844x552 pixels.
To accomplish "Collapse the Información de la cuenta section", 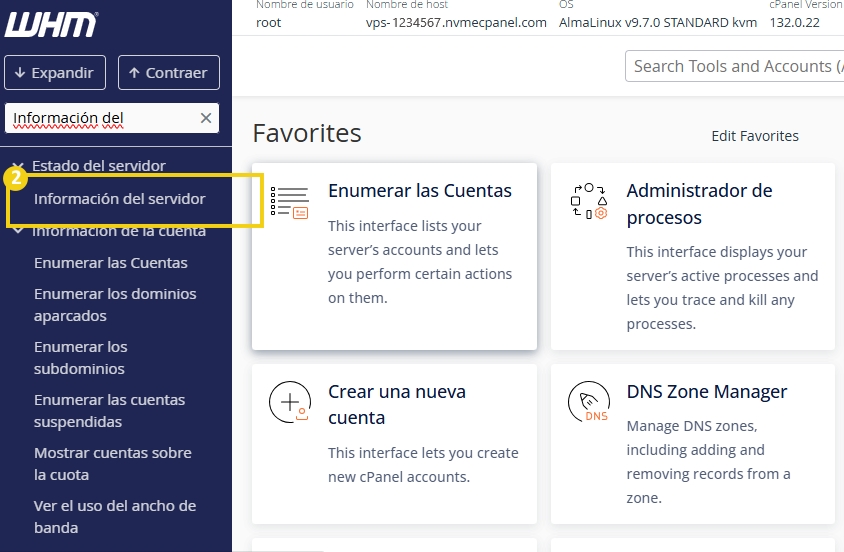I will (18, 231).
